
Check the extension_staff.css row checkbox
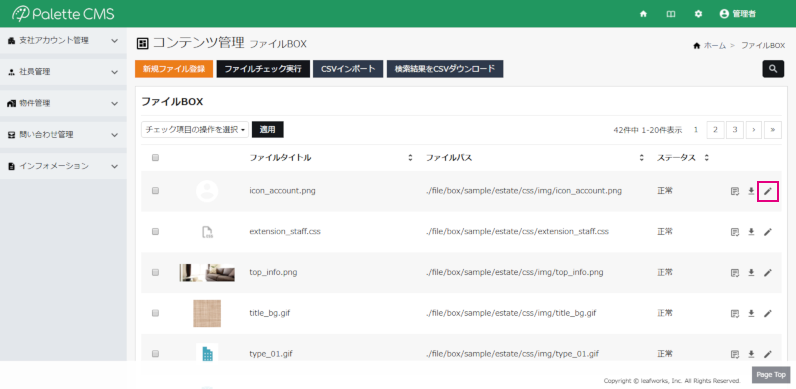[x=155, y=232]
